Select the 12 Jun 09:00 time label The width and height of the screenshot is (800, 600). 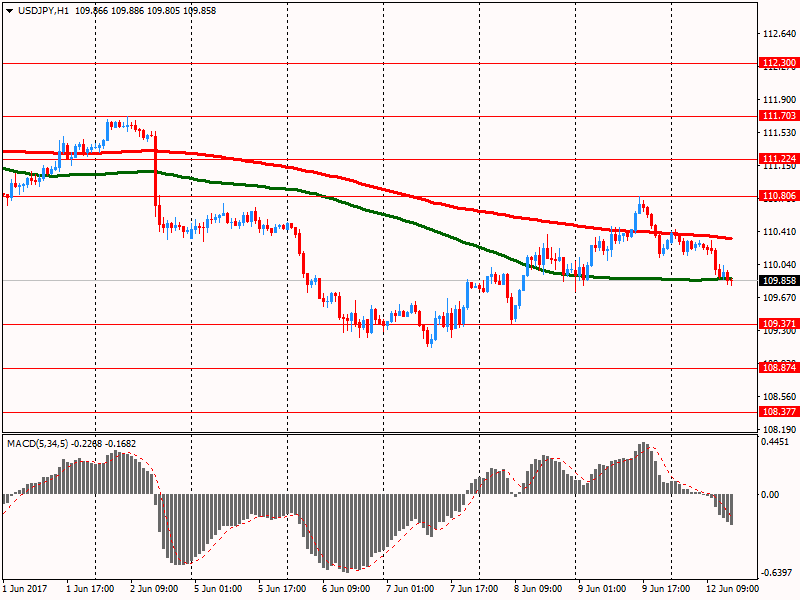732,589
